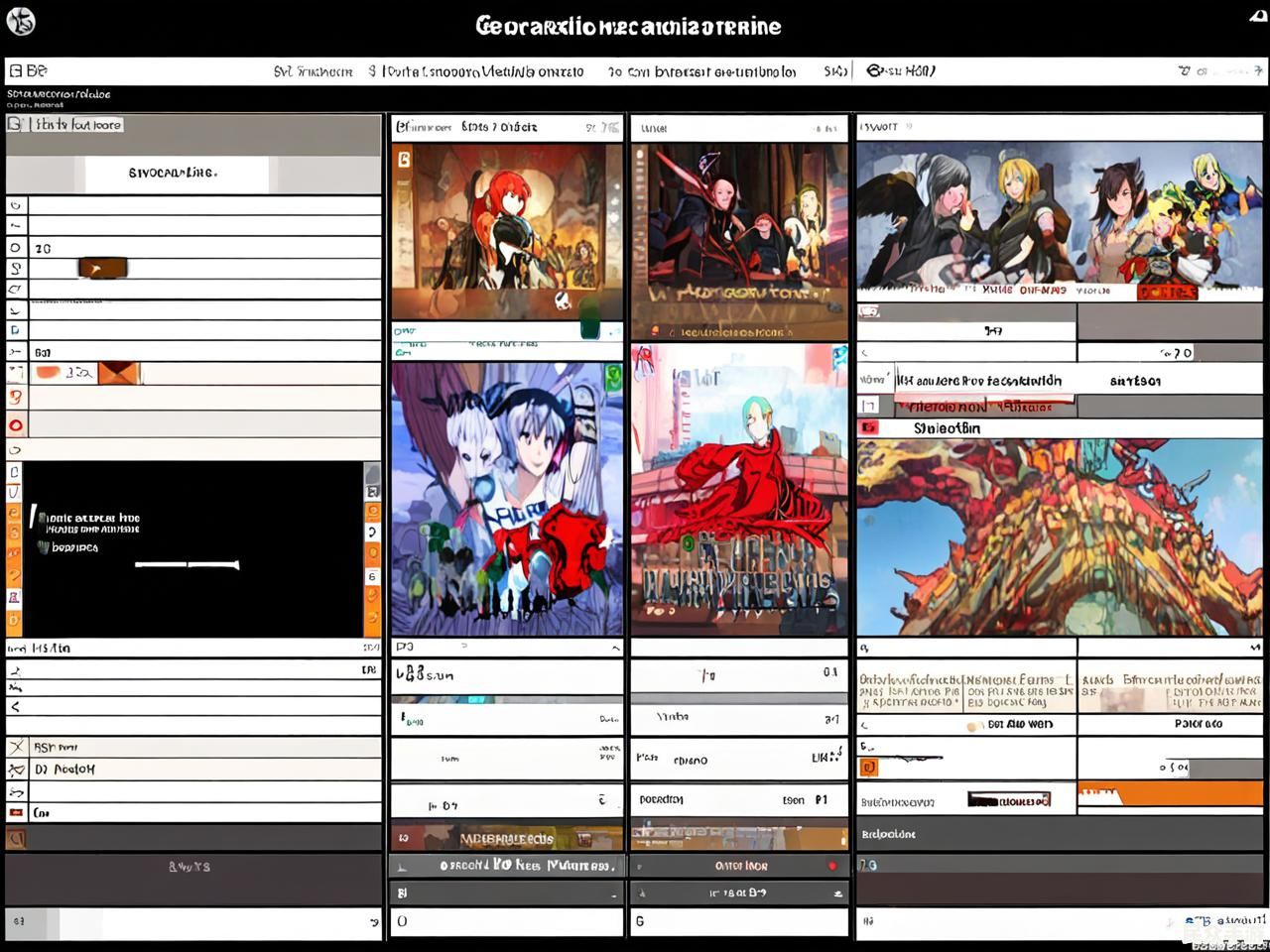Click the red circle icon in left sidebar

[x=15, y=425]
